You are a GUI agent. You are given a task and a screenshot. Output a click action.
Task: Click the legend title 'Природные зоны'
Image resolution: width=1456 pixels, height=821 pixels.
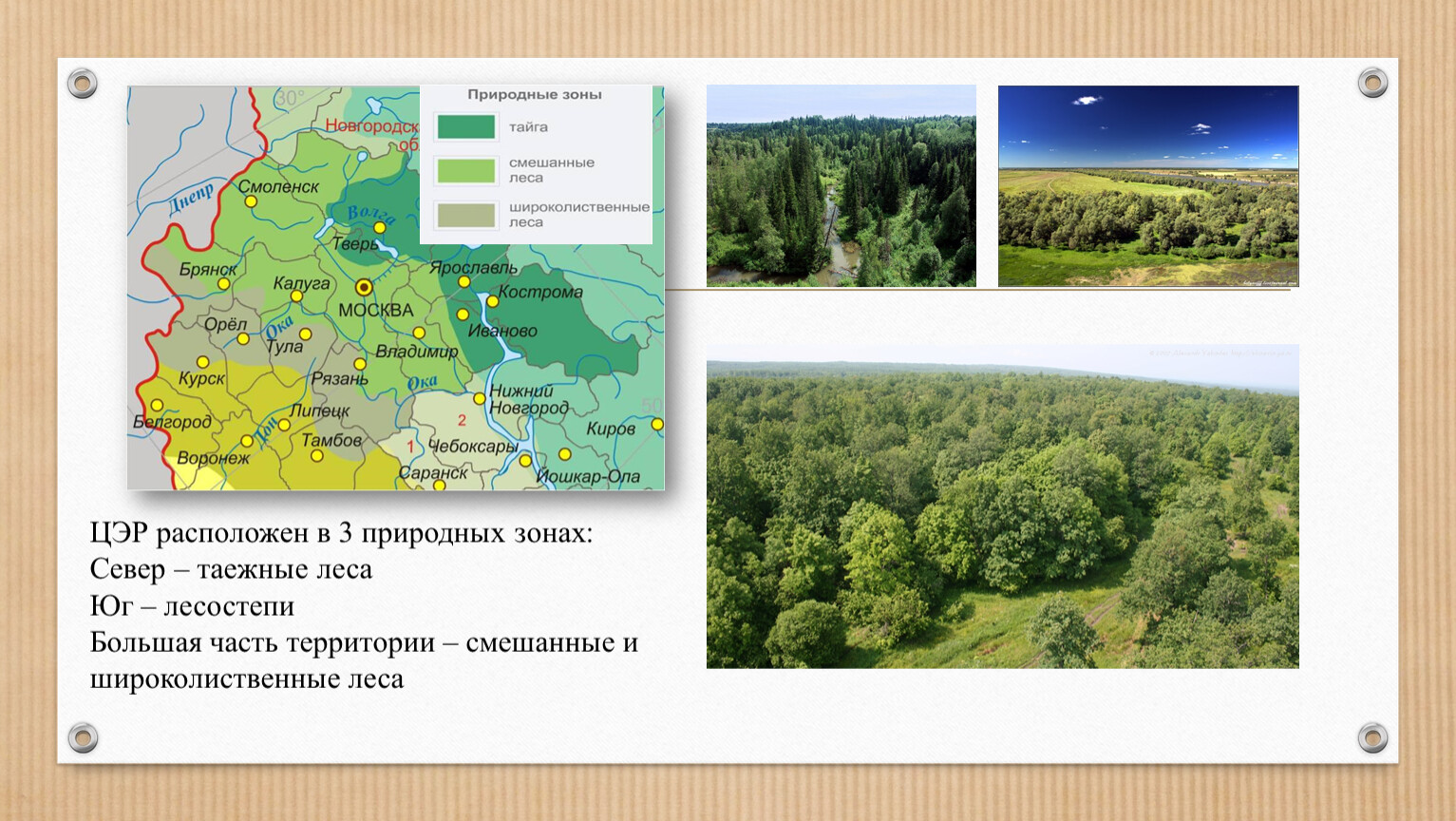[x=534, y=95]
